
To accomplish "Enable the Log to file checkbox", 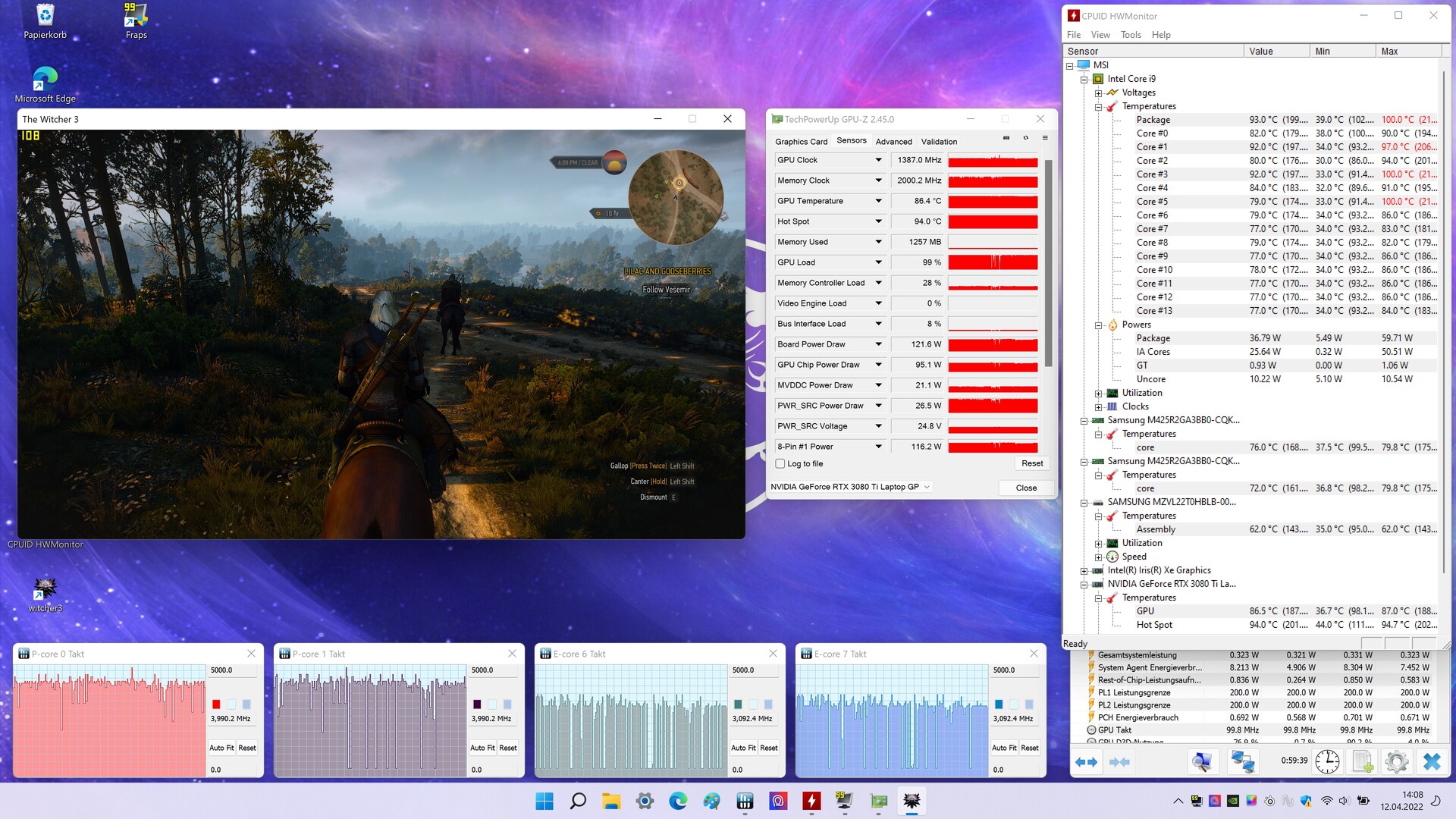I will (x=780, y=463).
